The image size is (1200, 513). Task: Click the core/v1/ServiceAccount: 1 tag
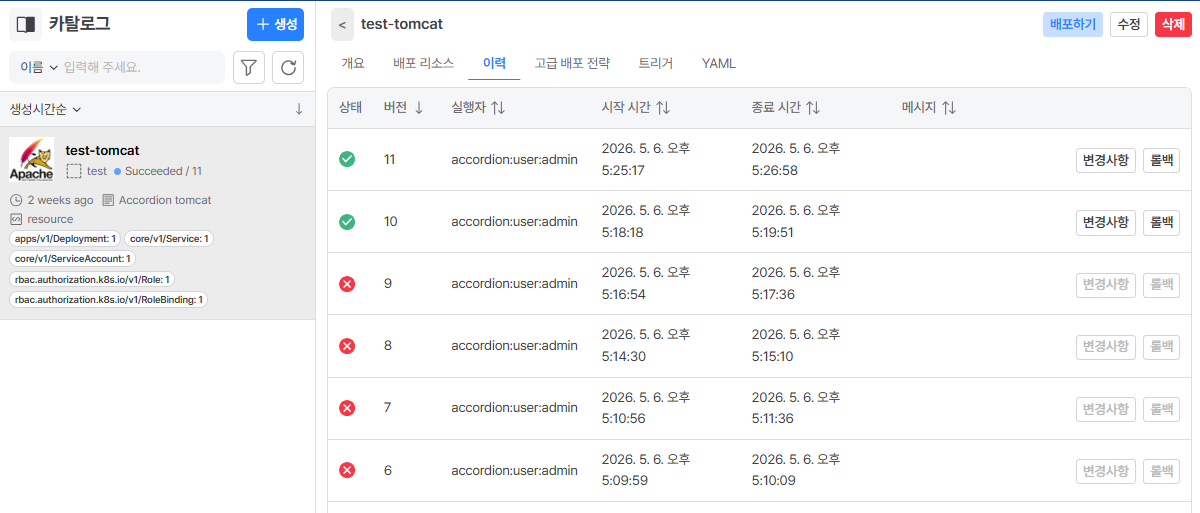click(73, 259)
